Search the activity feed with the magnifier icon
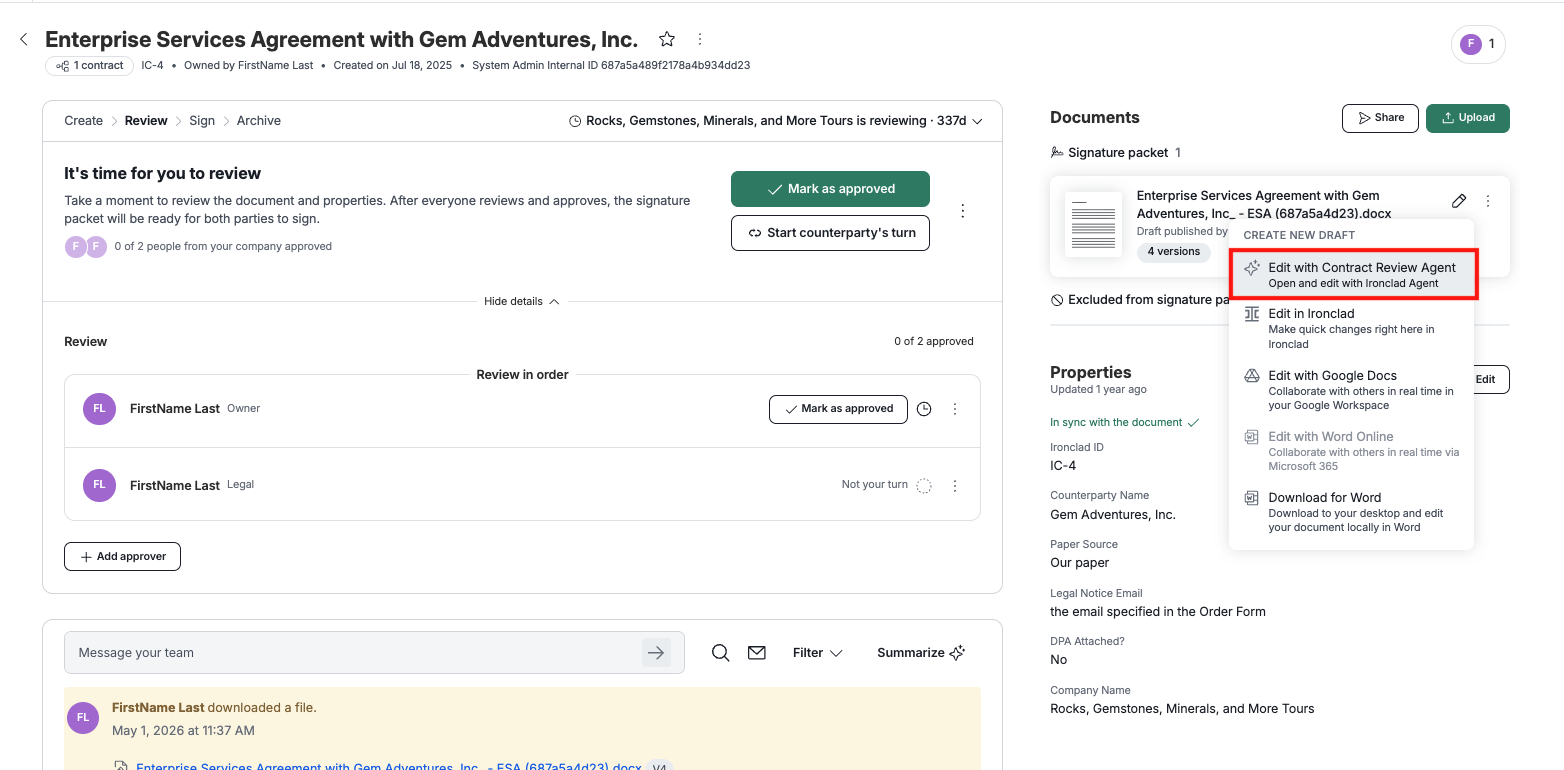Image resolution: width=1564 pixels, height=770 pixels. (720, 653)
